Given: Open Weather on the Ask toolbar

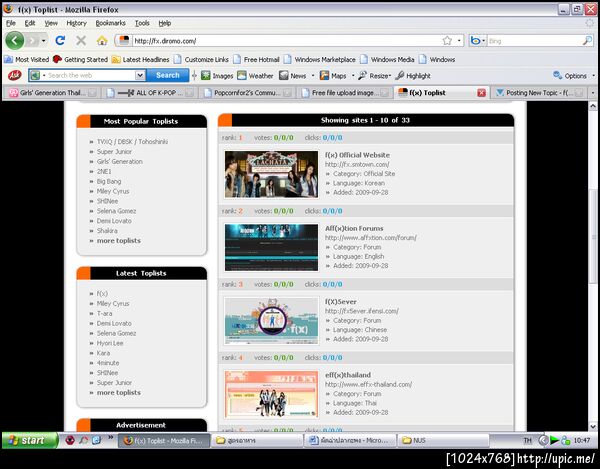Looking at the screenshot, I should click(x=255, y=76).
